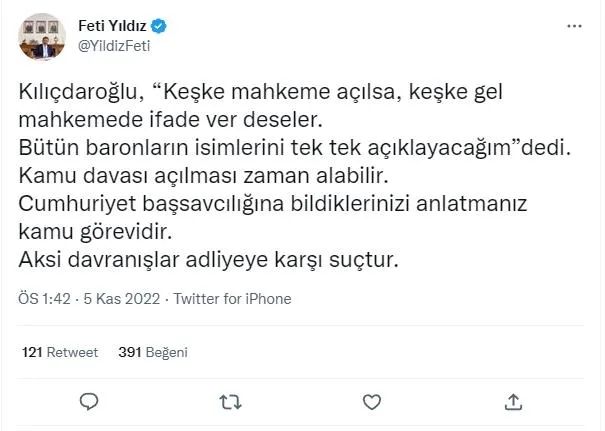Click the line starting "Cumhuriyet başsavcılığına"
Screen dimensions: 605x431
click(266, 204)
